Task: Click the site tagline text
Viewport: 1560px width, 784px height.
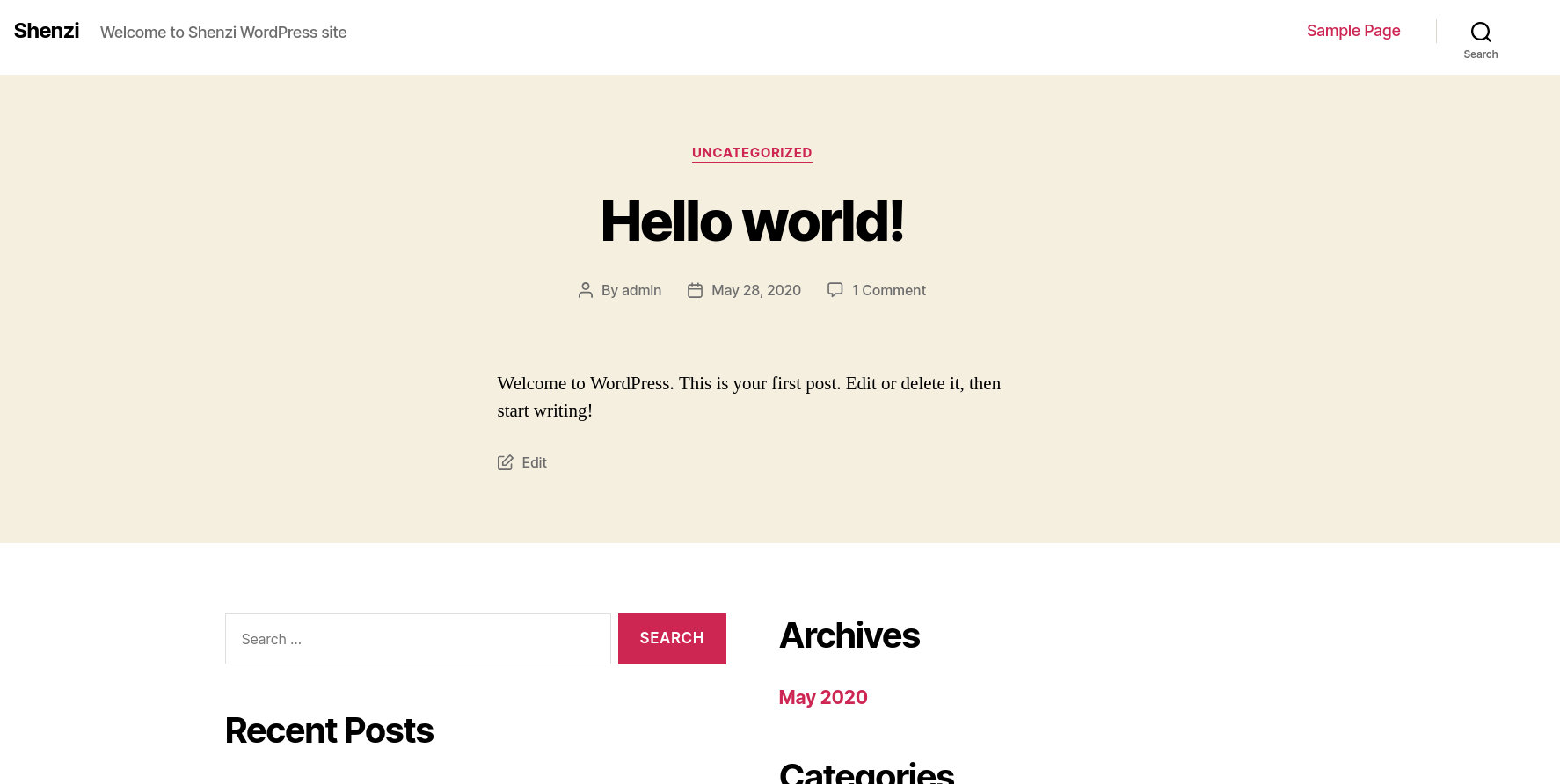Action: (x=223, y=33)
